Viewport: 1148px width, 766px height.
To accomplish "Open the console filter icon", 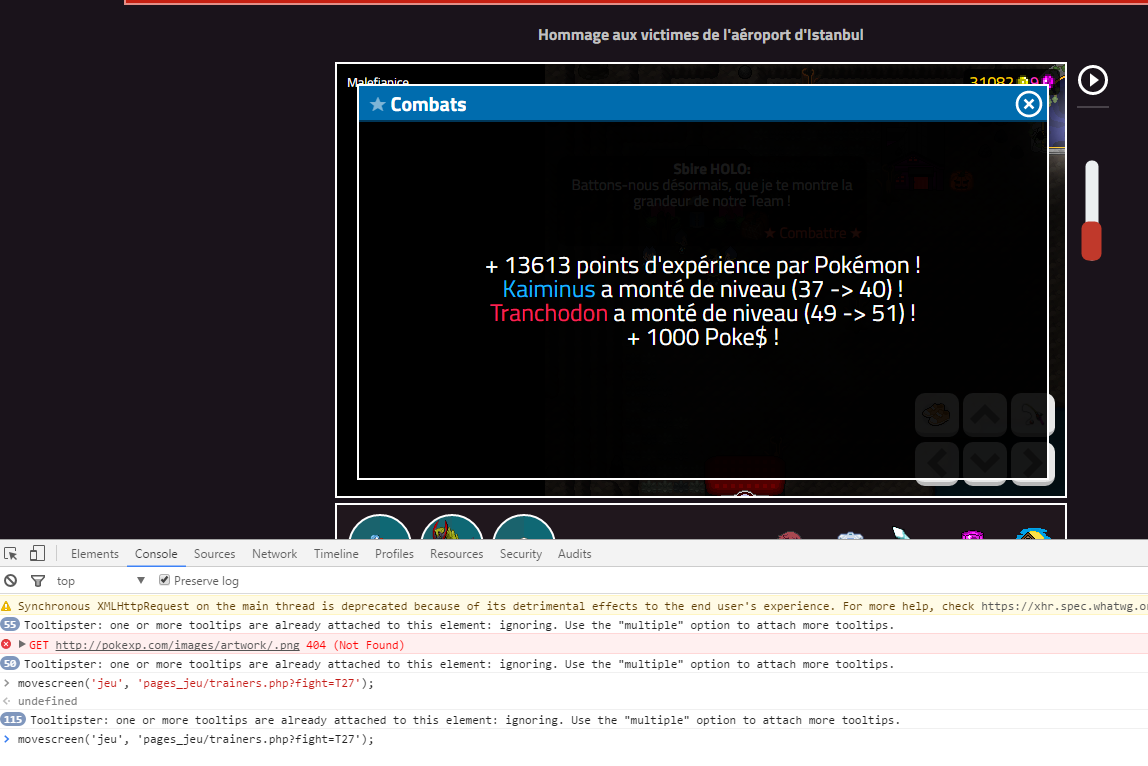I will coord(37,581).
